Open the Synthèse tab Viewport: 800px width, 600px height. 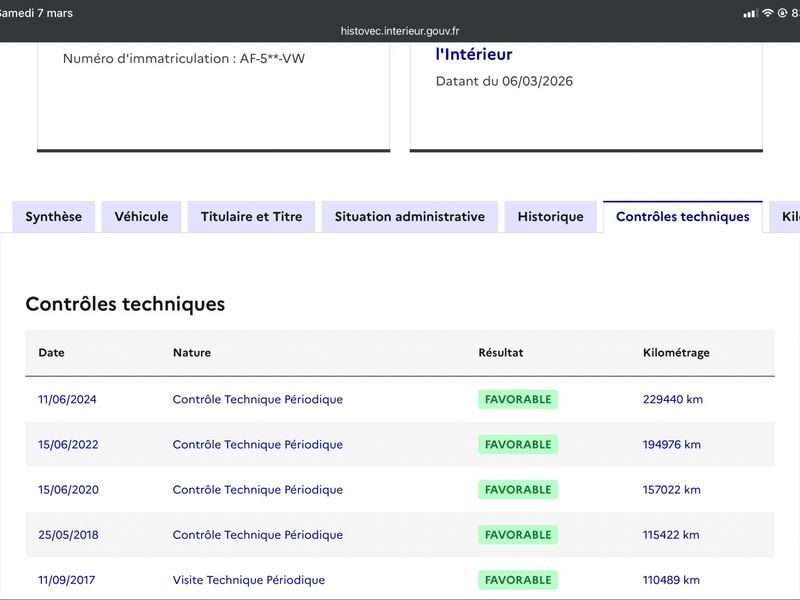pos(54,217)
